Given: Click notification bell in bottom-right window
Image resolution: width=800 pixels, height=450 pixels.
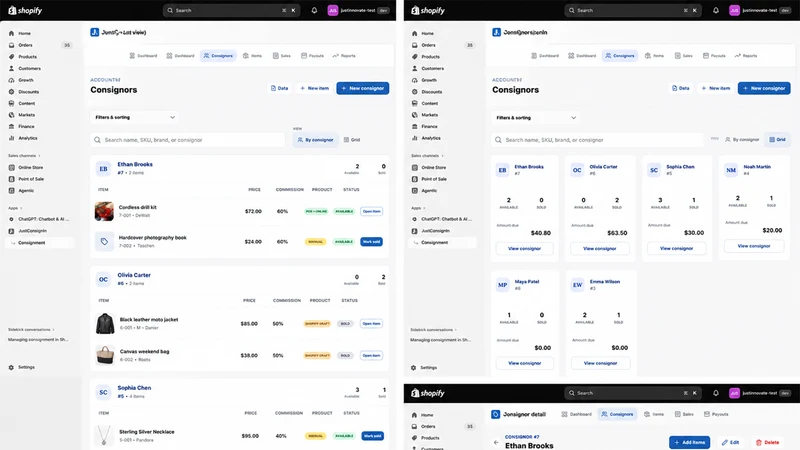Looking at the screenshot, I should click(x=716, y=393).
